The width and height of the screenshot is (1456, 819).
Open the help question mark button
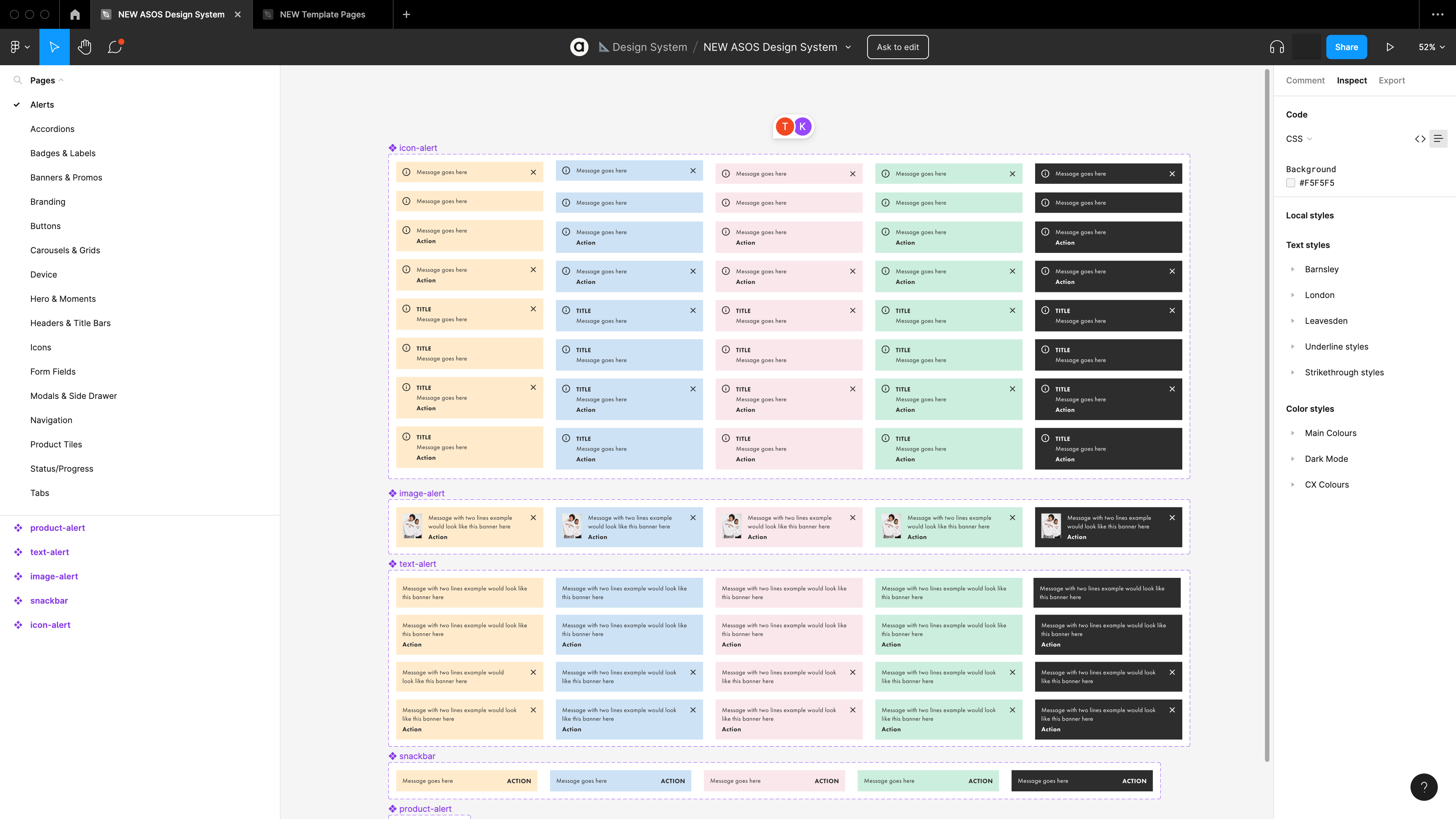(1423, 787)
